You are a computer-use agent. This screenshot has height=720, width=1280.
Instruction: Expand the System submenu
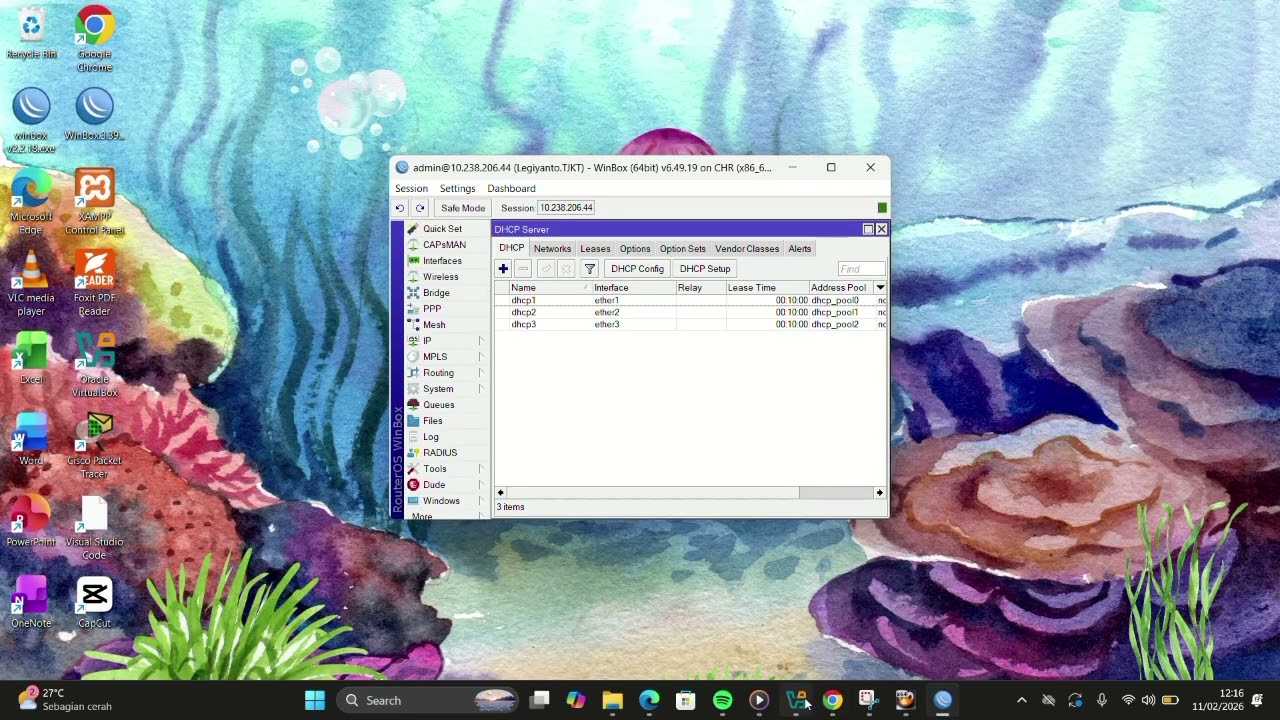tap(481, 389)
